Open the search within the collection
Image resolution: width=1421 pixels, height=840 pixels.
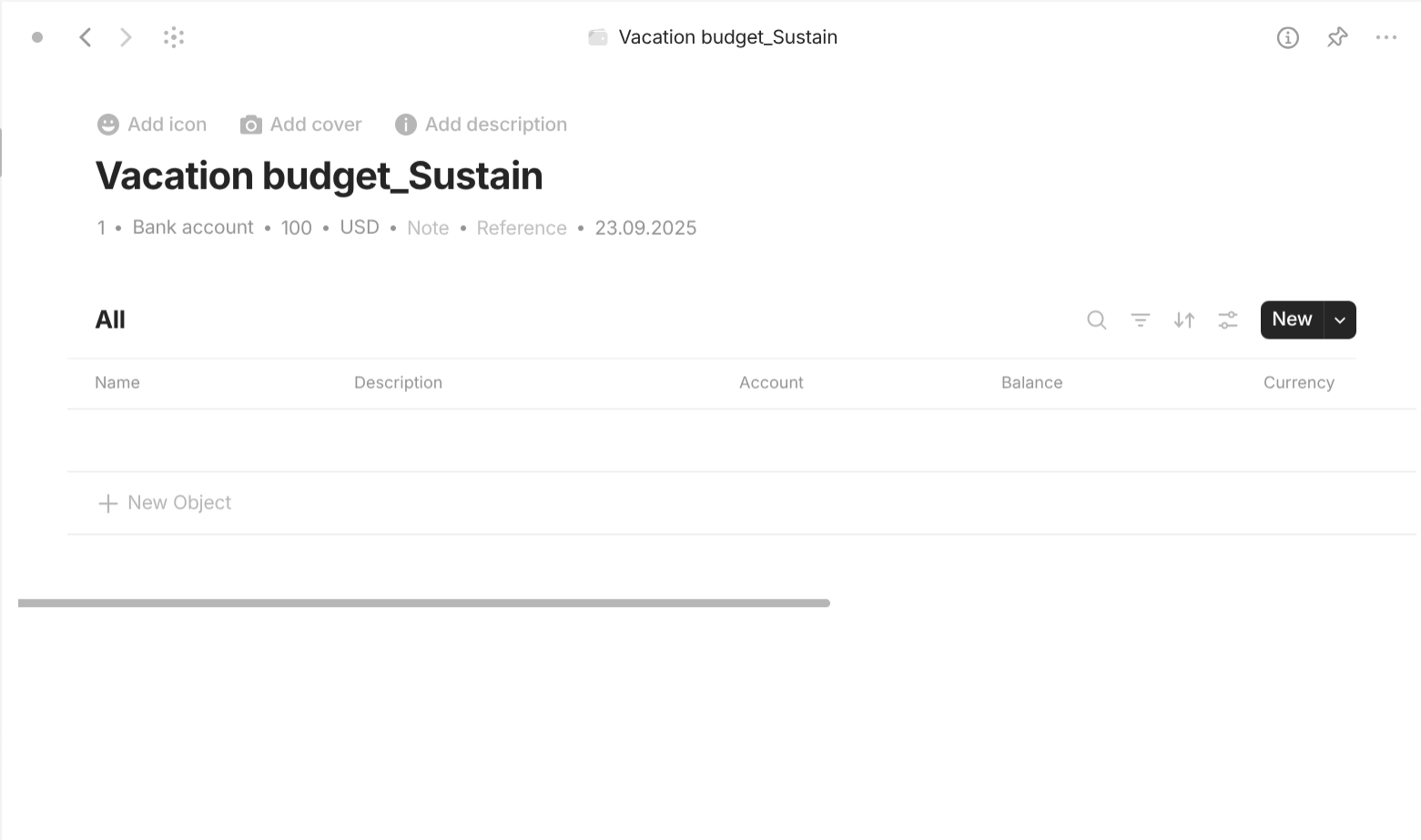pos(1096,320)
